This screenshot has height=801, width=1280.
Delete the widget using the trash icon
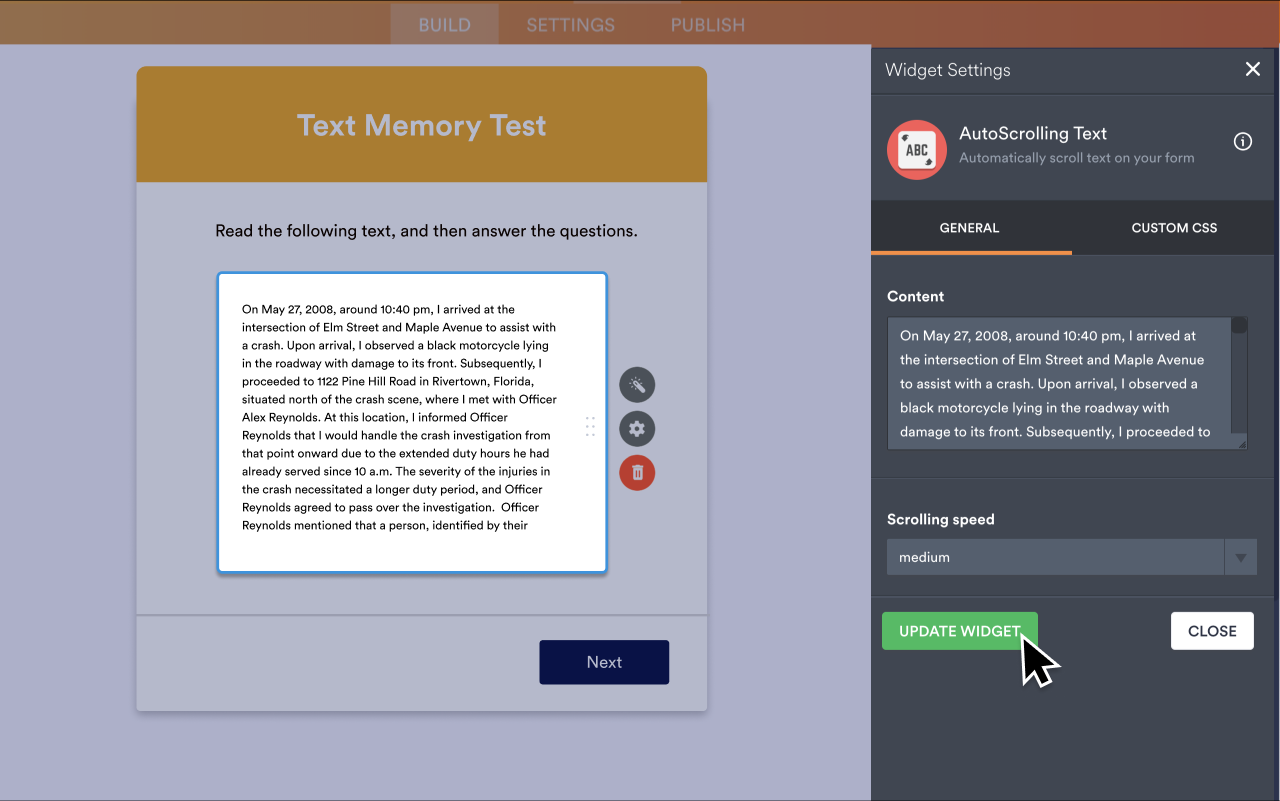pos(637,472)
